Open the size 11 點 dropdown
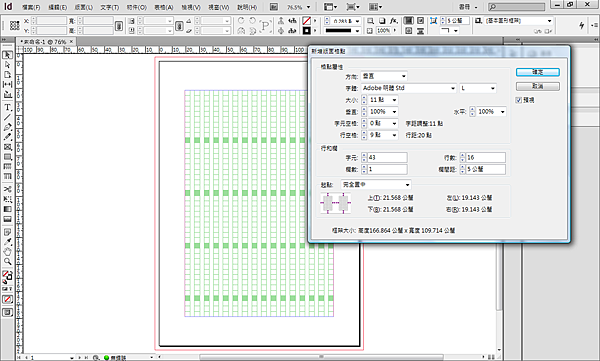The height and width of the screenshot is (361, 600). [x=383, y=100]
